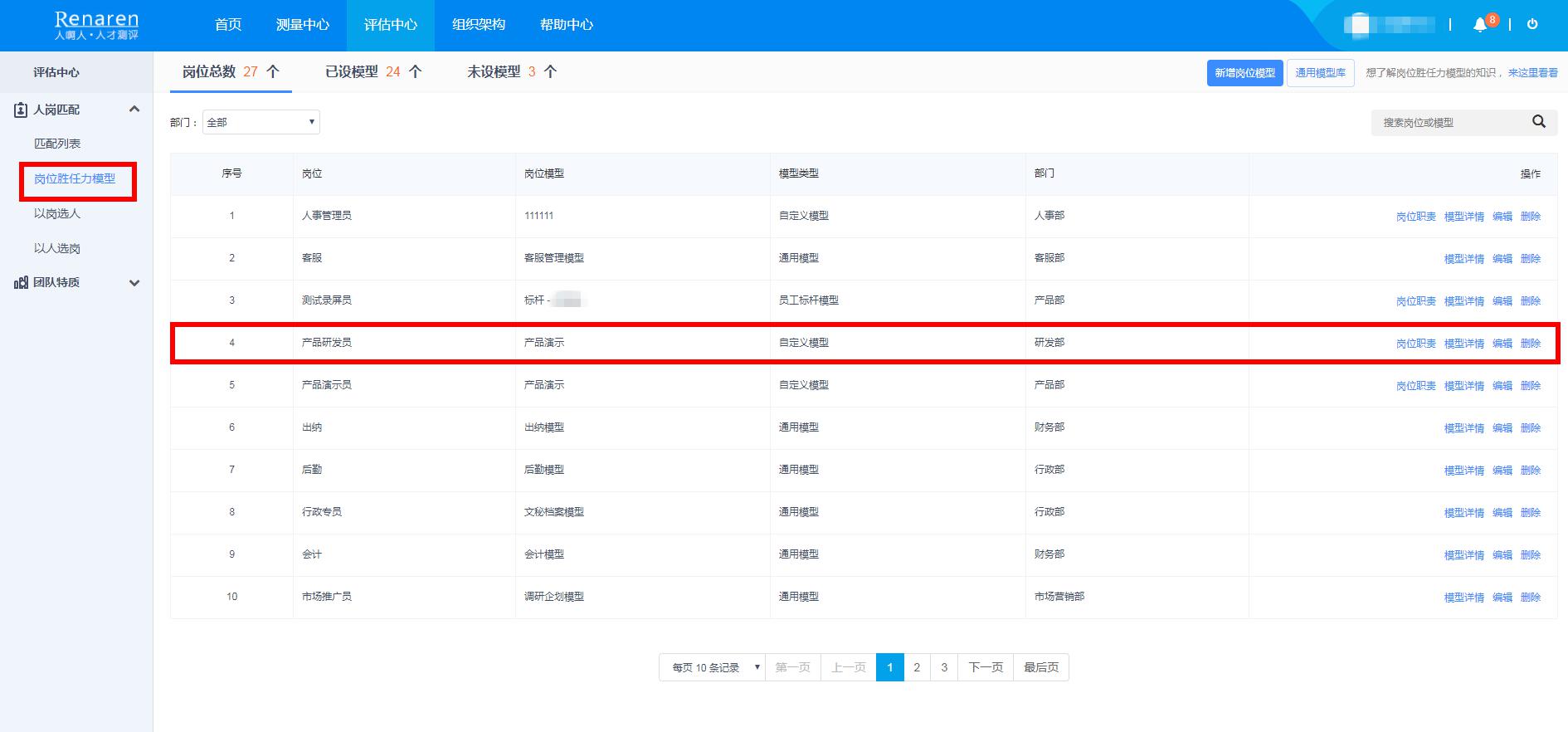
Task: Click the 搜索岗位或模型 search field
Action: tap(1448, 123)
